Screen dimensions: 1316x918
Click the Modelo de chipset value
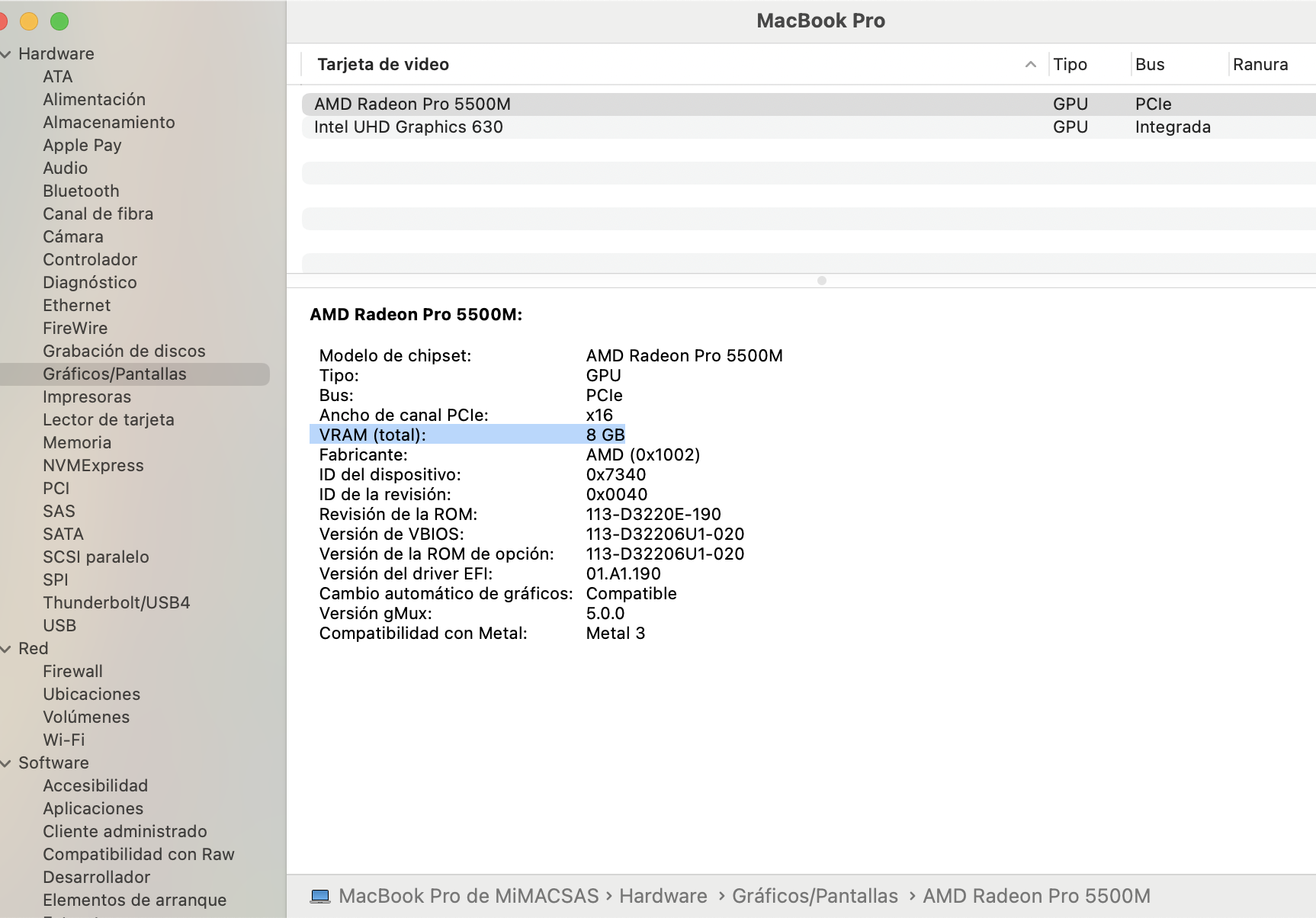click(685, 356)
